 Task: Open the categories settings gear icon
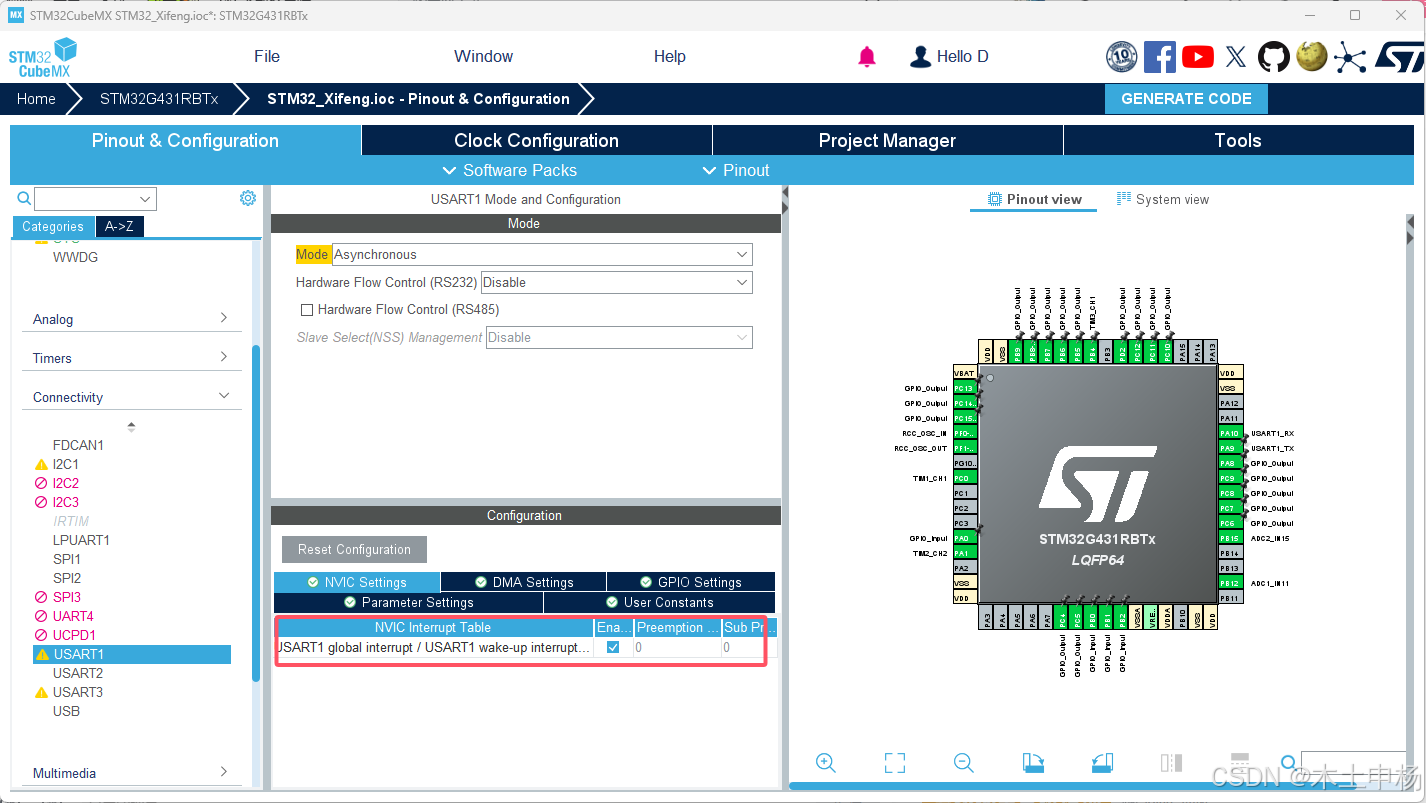(248, 198)
